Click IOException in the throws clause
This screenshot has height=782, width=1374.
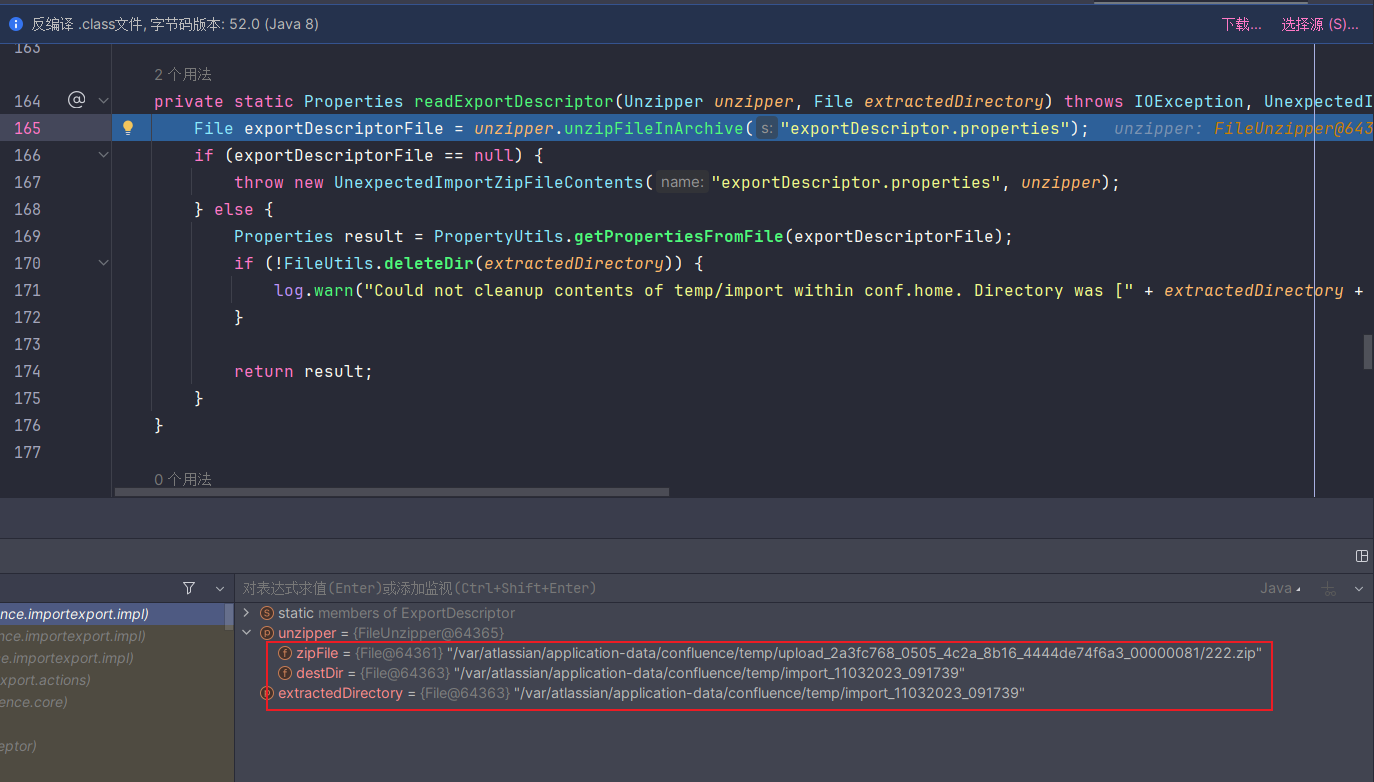click(1189, 101)
